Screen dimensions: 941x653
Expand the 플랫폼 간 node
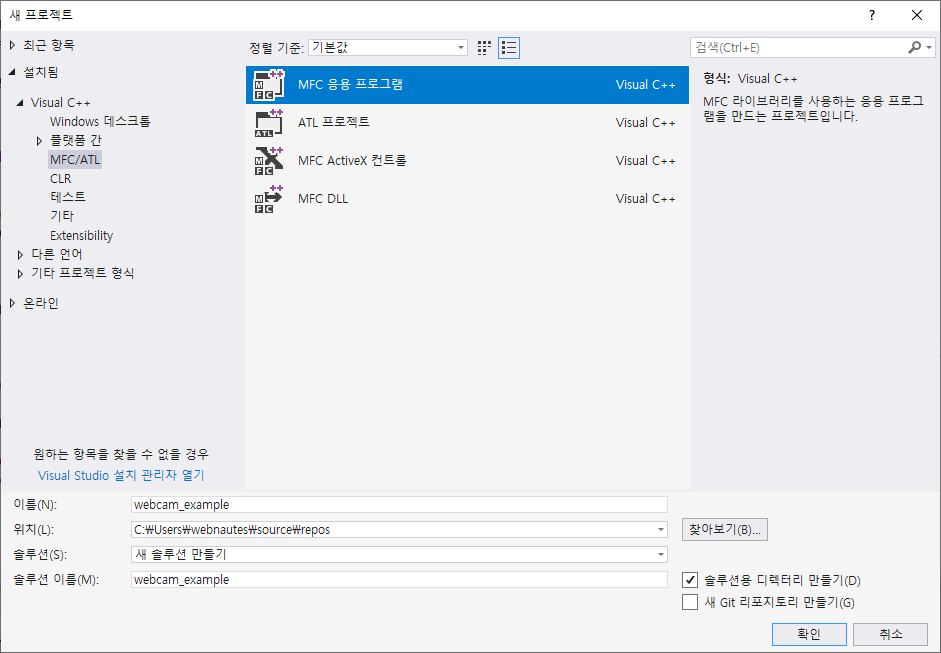pyautogui.click(x=39, y=141)
